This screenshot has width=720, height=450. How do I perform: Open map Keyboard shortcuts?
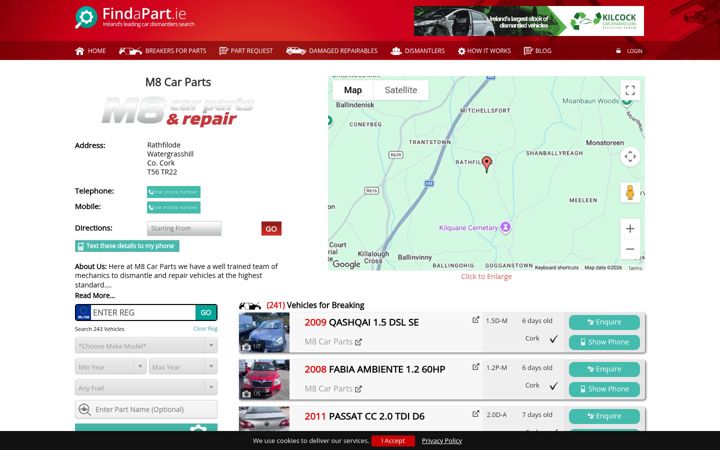557,267
